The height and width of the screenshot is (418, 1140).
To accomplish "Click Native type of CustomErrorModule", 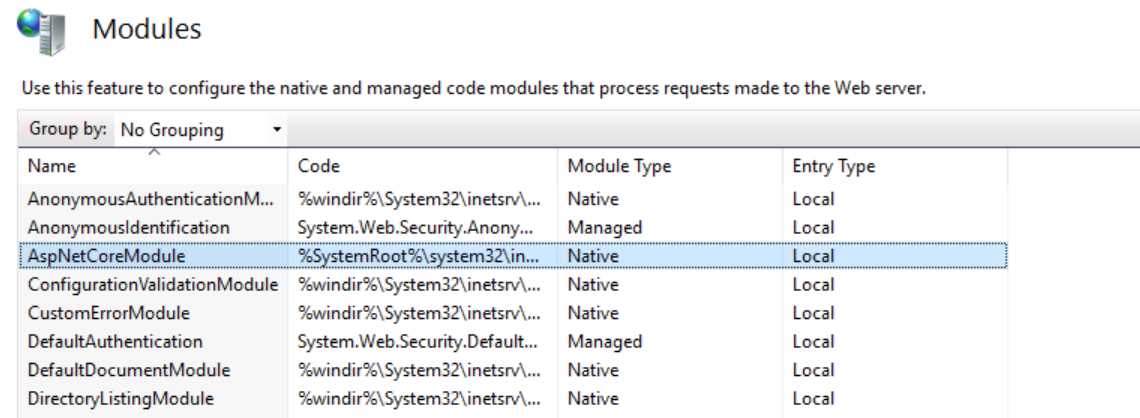I will [593, 313].
